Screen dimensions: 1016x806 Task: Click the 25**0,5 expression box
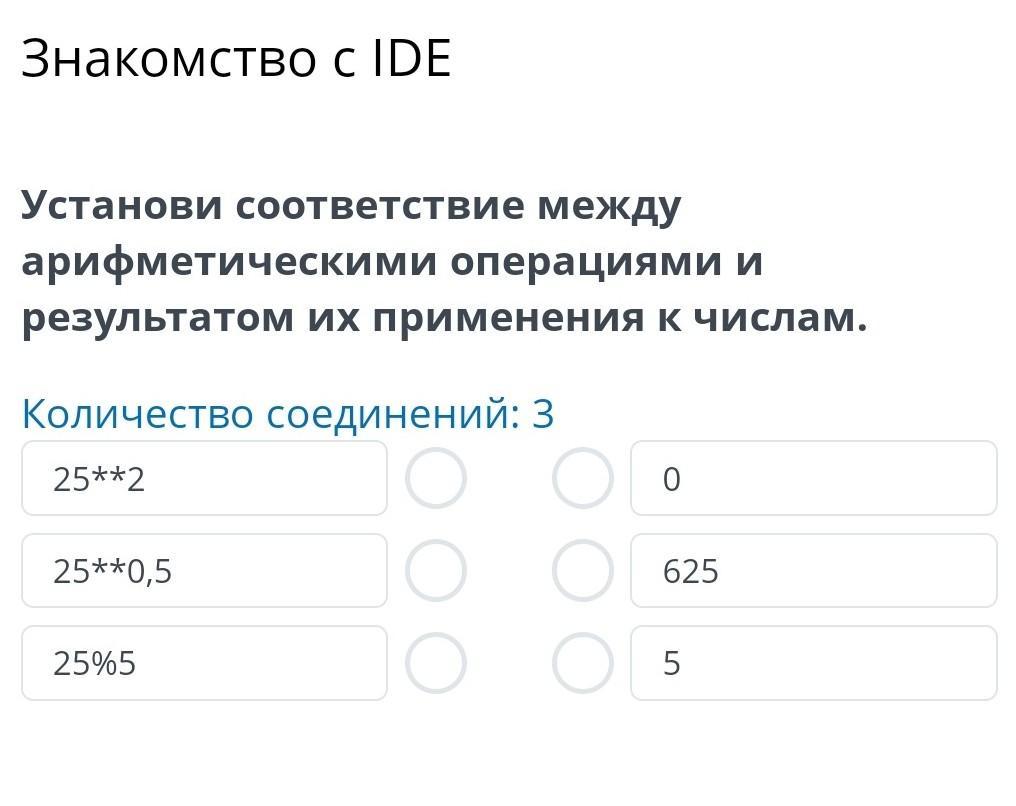point(204,570)
